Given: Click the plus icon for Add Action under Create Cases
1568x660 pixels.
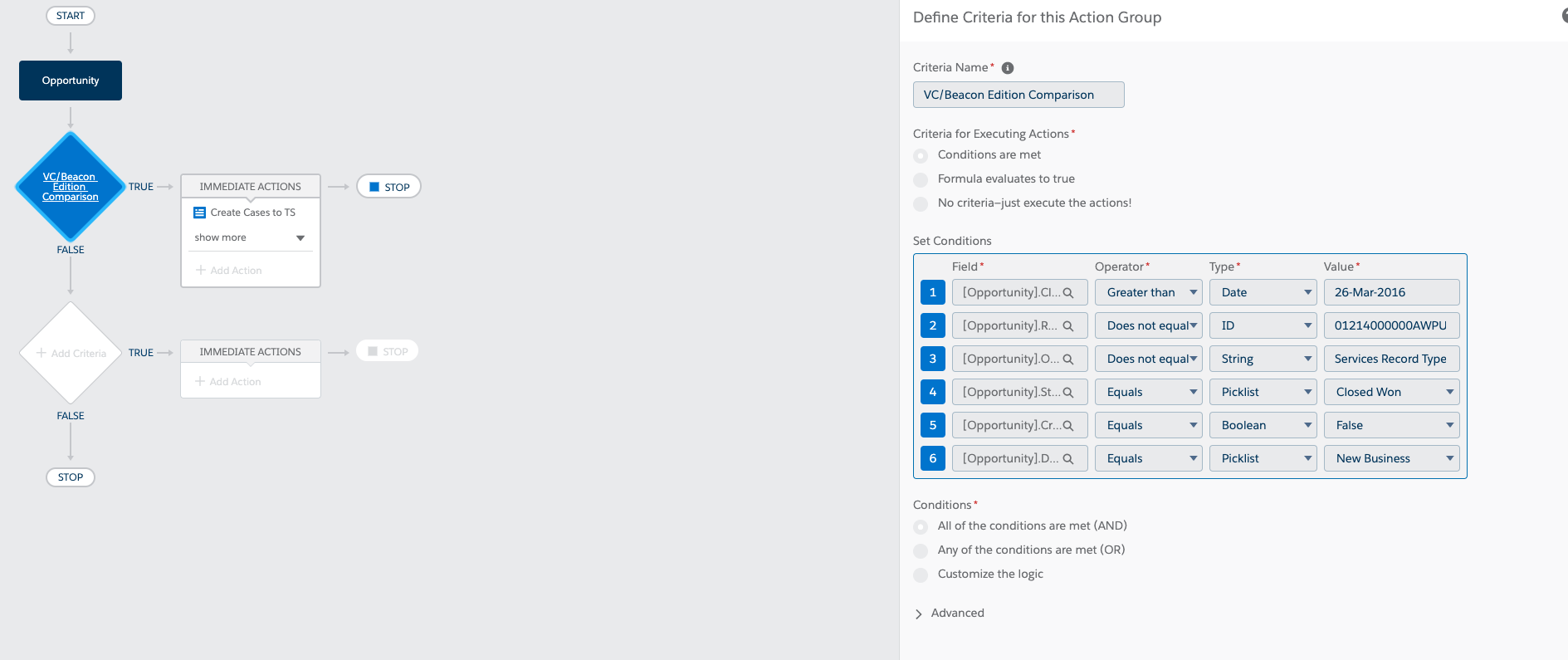Looking at the screenshot, I should click(200, 271).
